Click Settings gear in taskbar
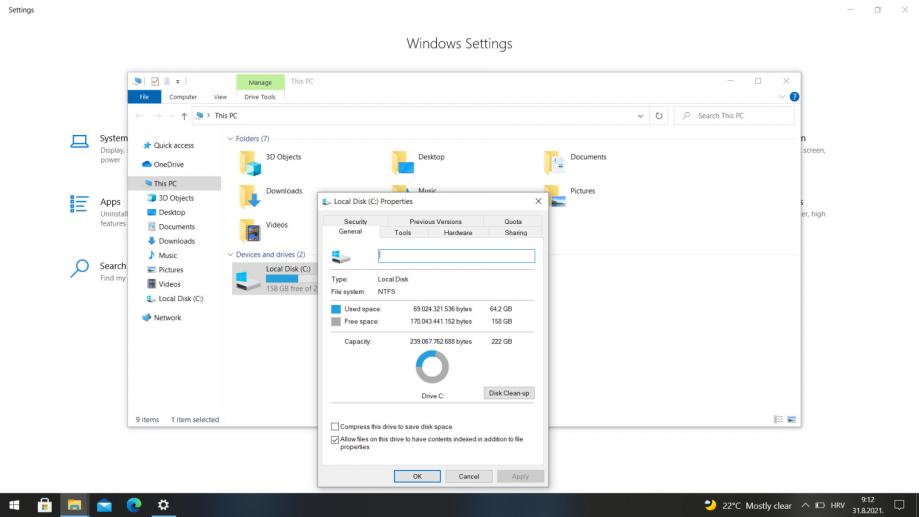The width and height of the screenshot is (919, 517). [x=164, y=505]
